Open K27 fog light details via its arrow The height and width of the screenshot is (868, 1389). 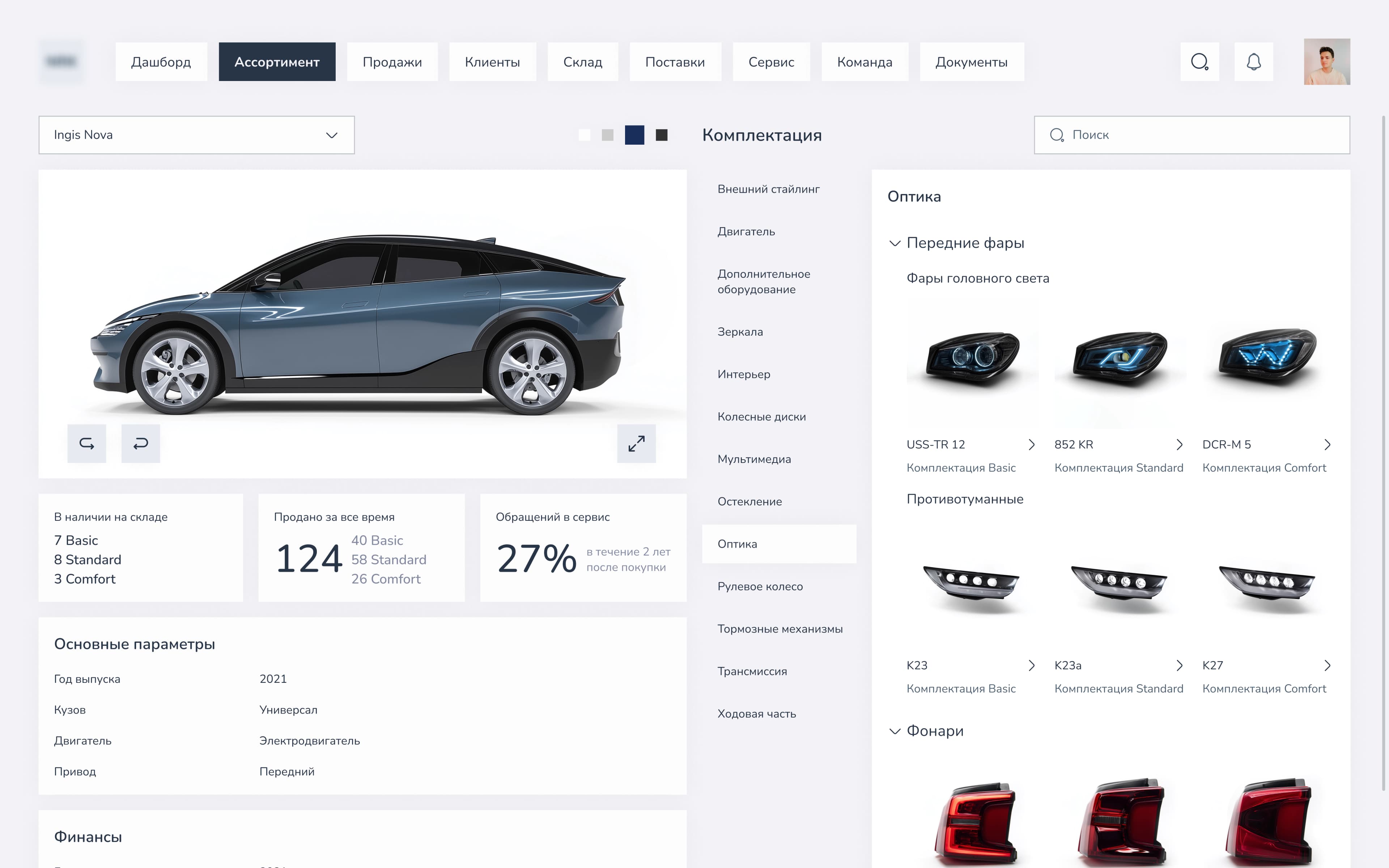[x=1327, y=665]
